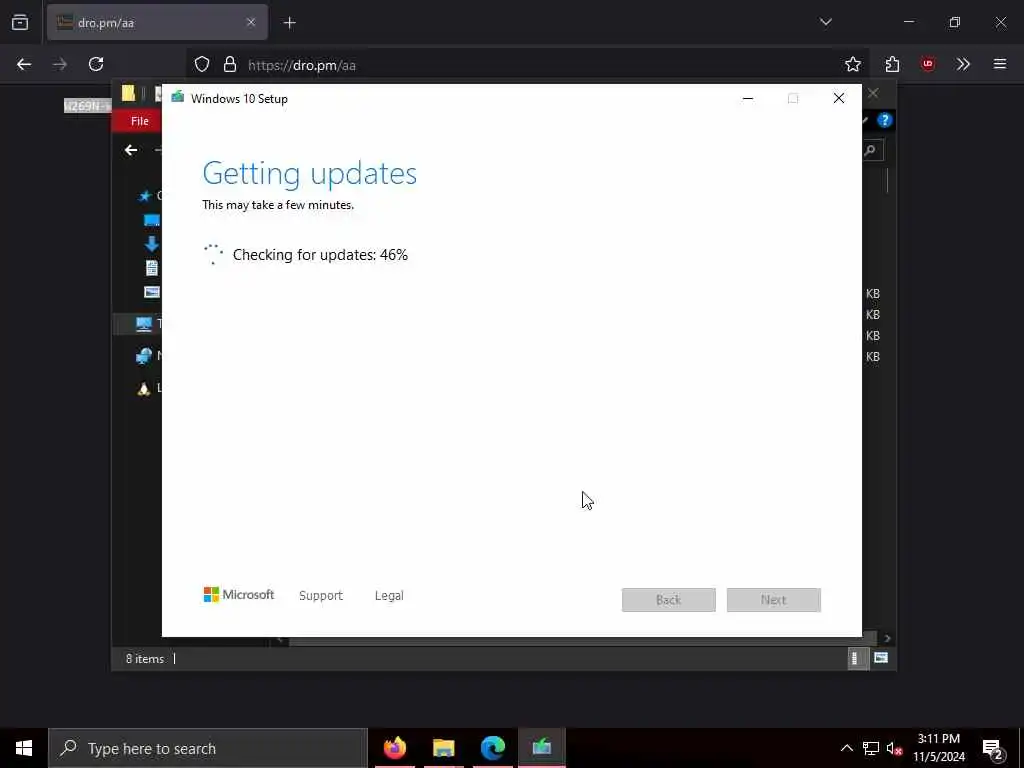Open Microsoft Edge from the taskbar
1024x768 pixels.
pos(492,748)
